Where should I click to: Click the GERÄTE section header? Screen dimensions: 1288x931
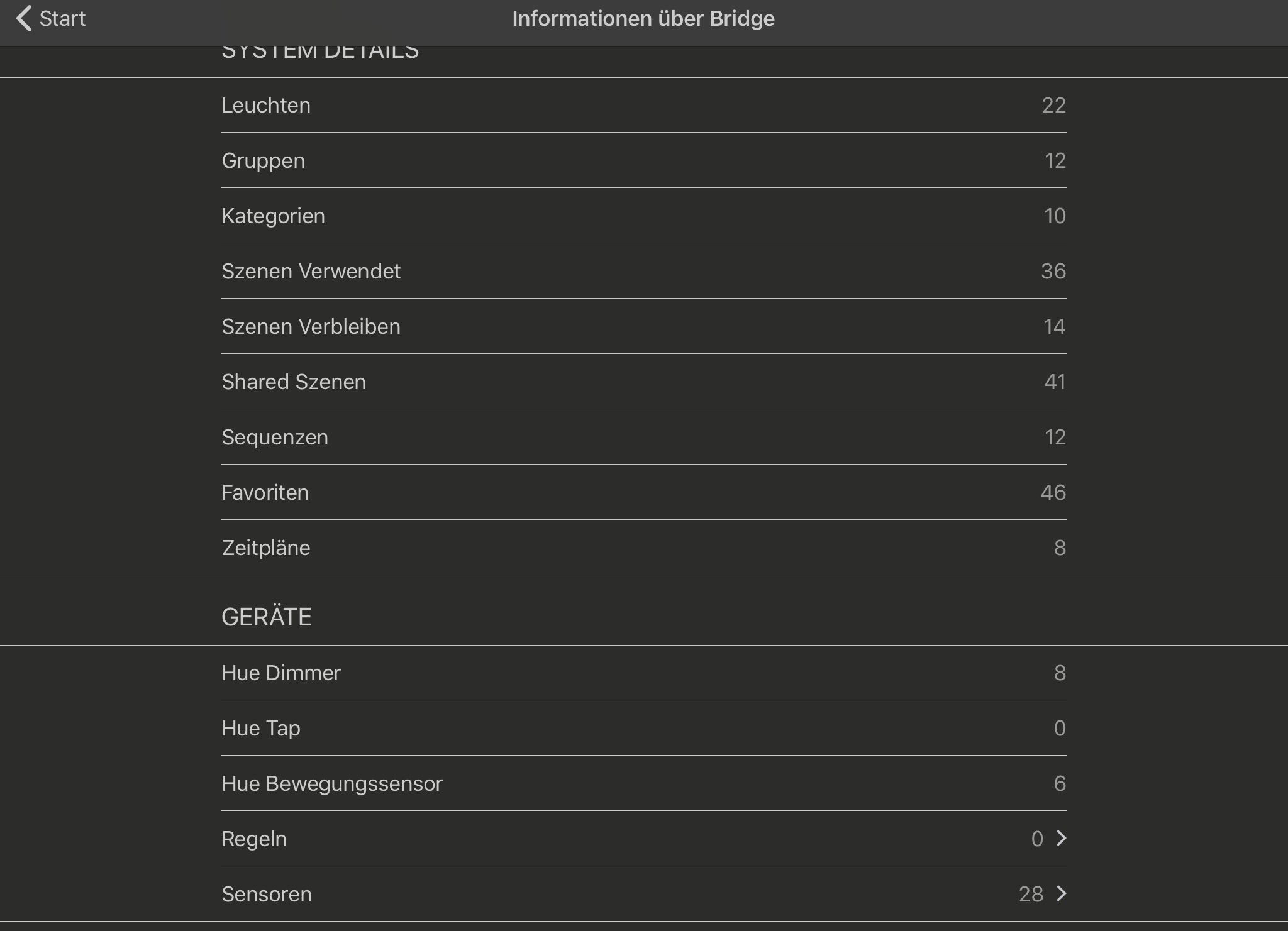click(x=267, y=617)
